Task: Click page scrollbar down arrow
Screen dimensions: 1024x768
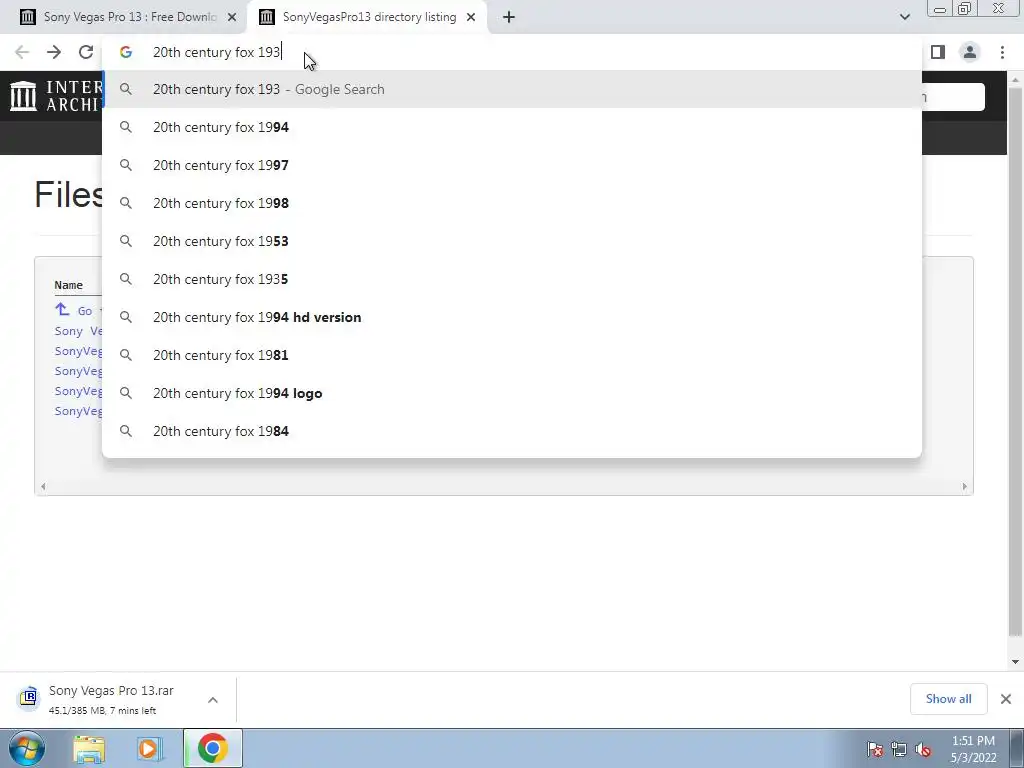Action: (1015, 662)
